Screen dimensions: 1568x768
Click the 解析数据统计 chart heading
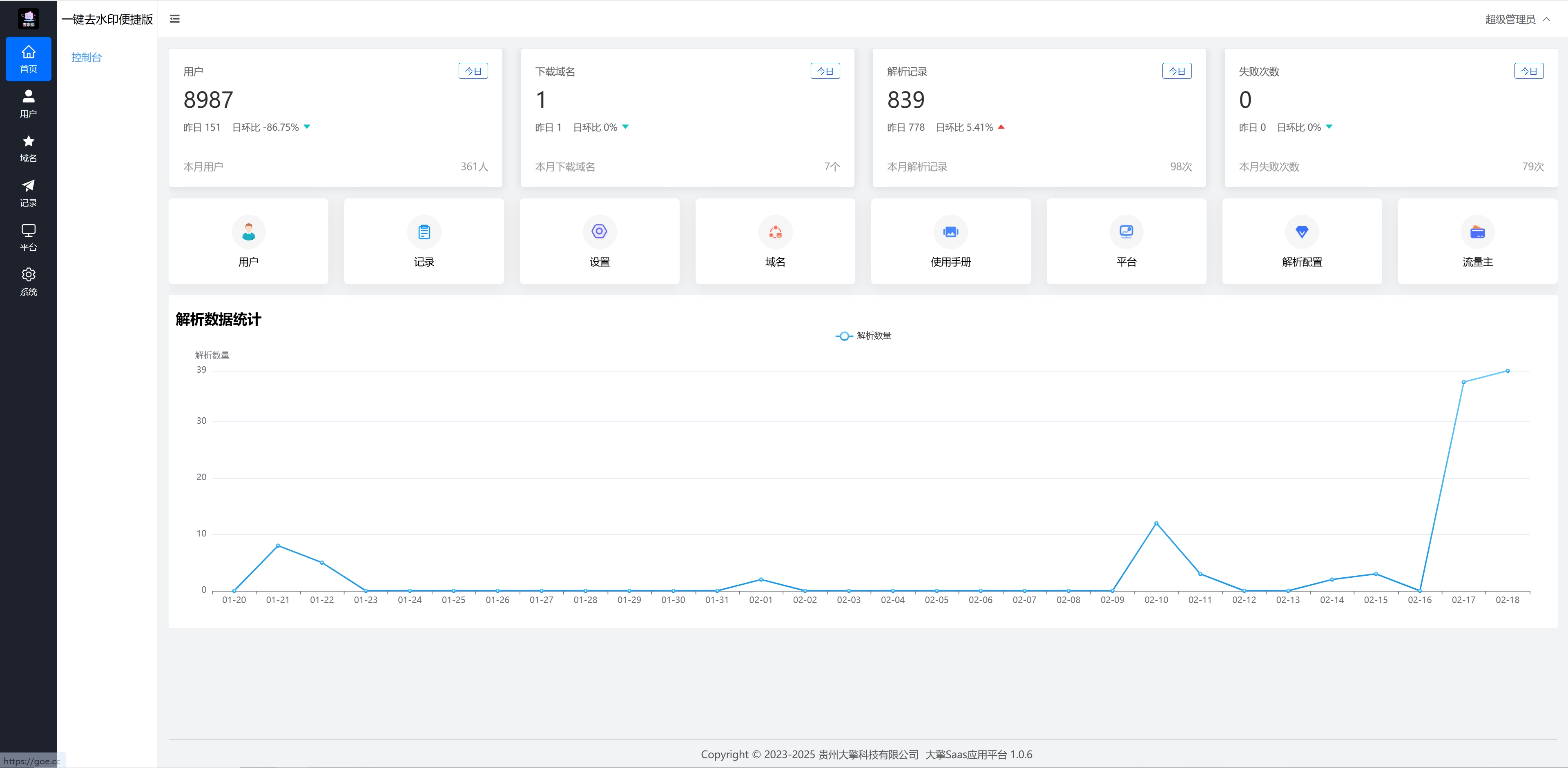[218, 320]
